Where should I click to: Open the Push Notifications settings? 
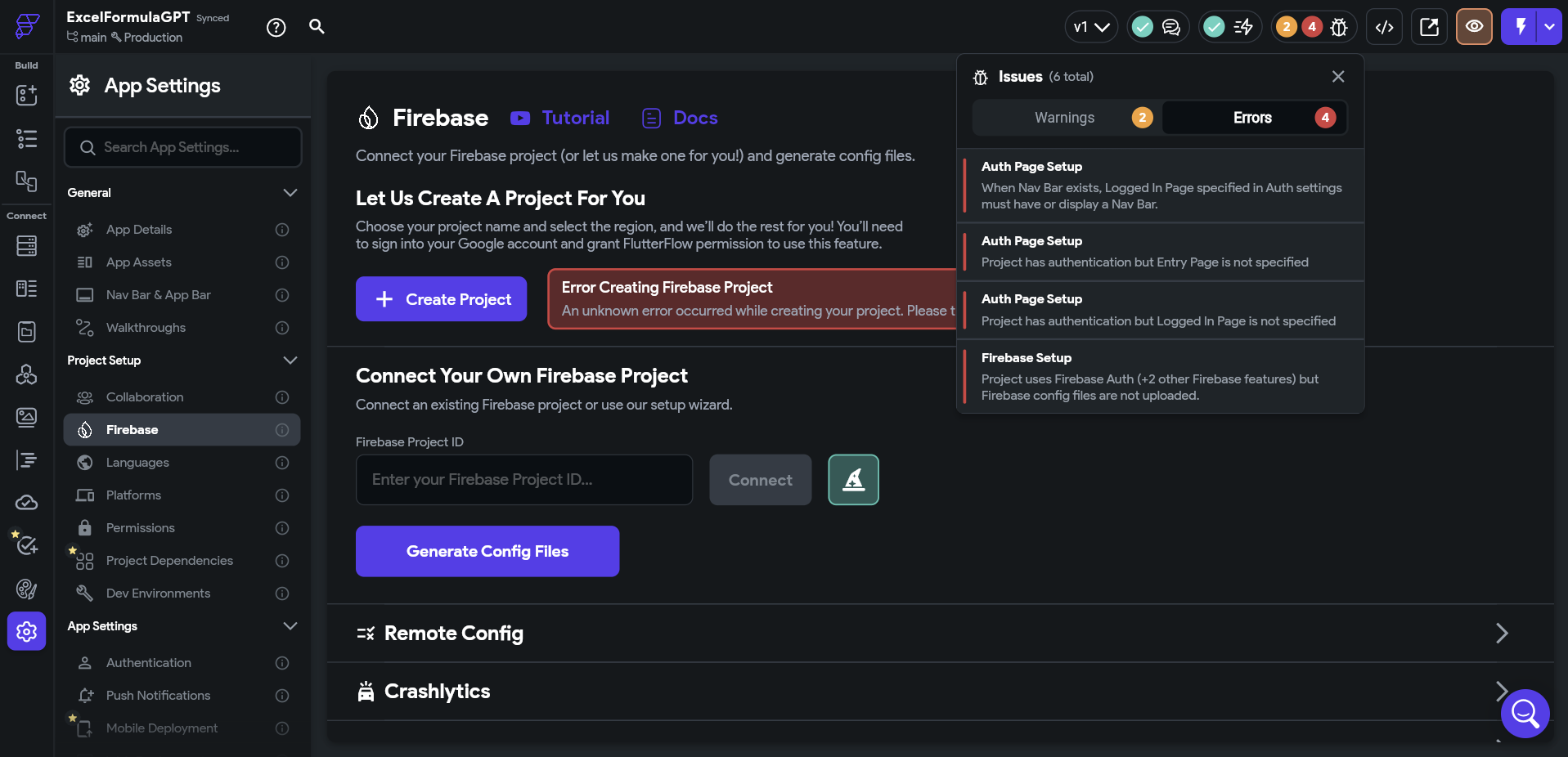tap(182, 696)
